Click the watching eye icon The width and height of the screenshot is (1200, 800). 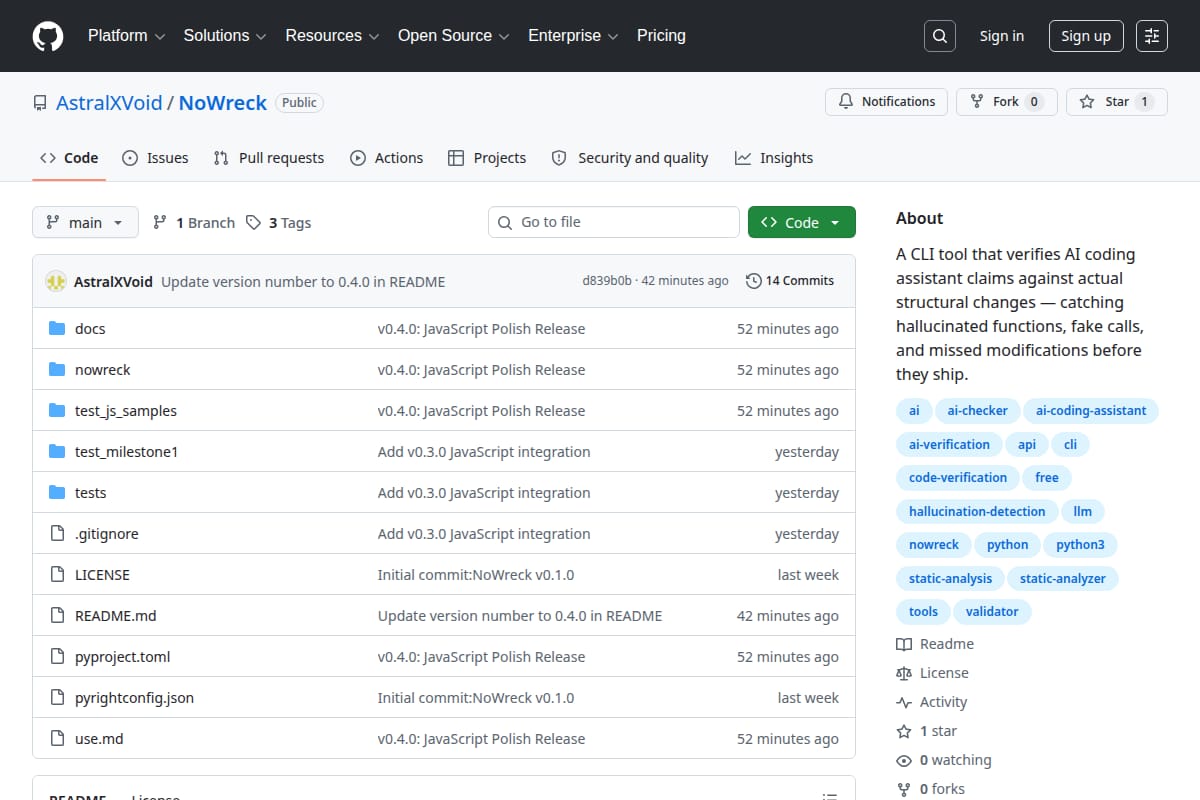click(904, 760)
